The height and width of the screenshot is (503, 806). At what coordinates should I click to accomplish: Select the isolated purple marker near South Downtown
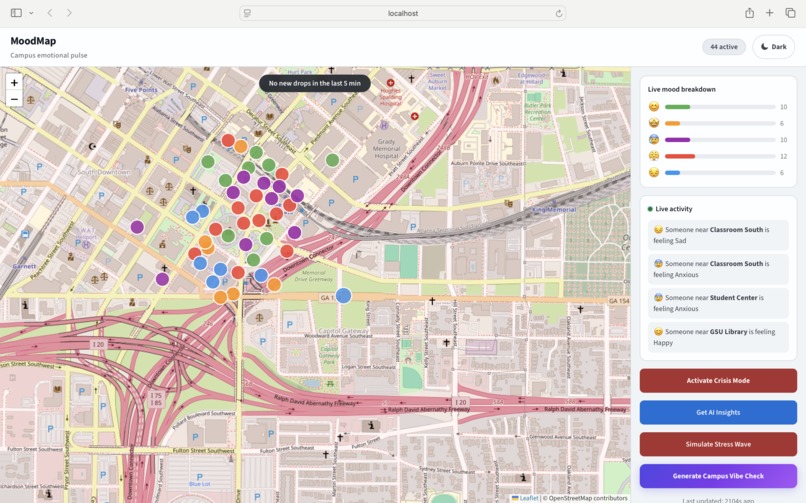[x=137, y=227]
